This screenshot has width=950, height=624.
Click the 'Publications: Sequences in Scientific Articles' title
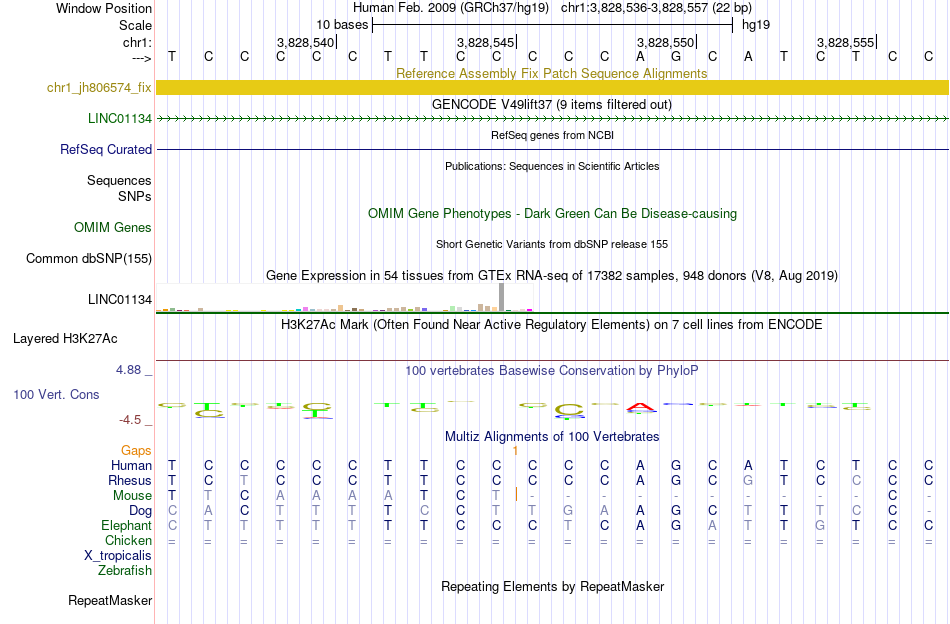click(x=552, y=166)
